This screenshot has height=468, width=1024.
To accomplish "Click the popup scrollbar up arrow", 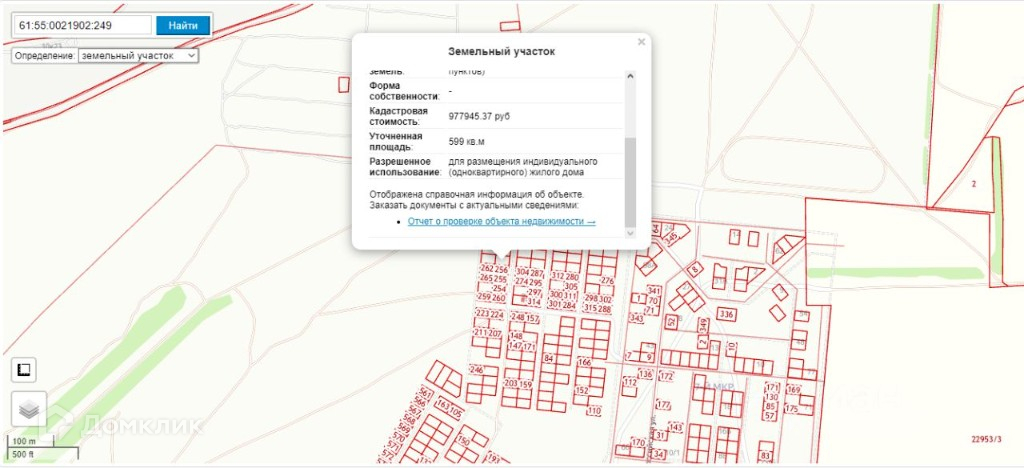I will pyautogui.click(x=630, y=75).
